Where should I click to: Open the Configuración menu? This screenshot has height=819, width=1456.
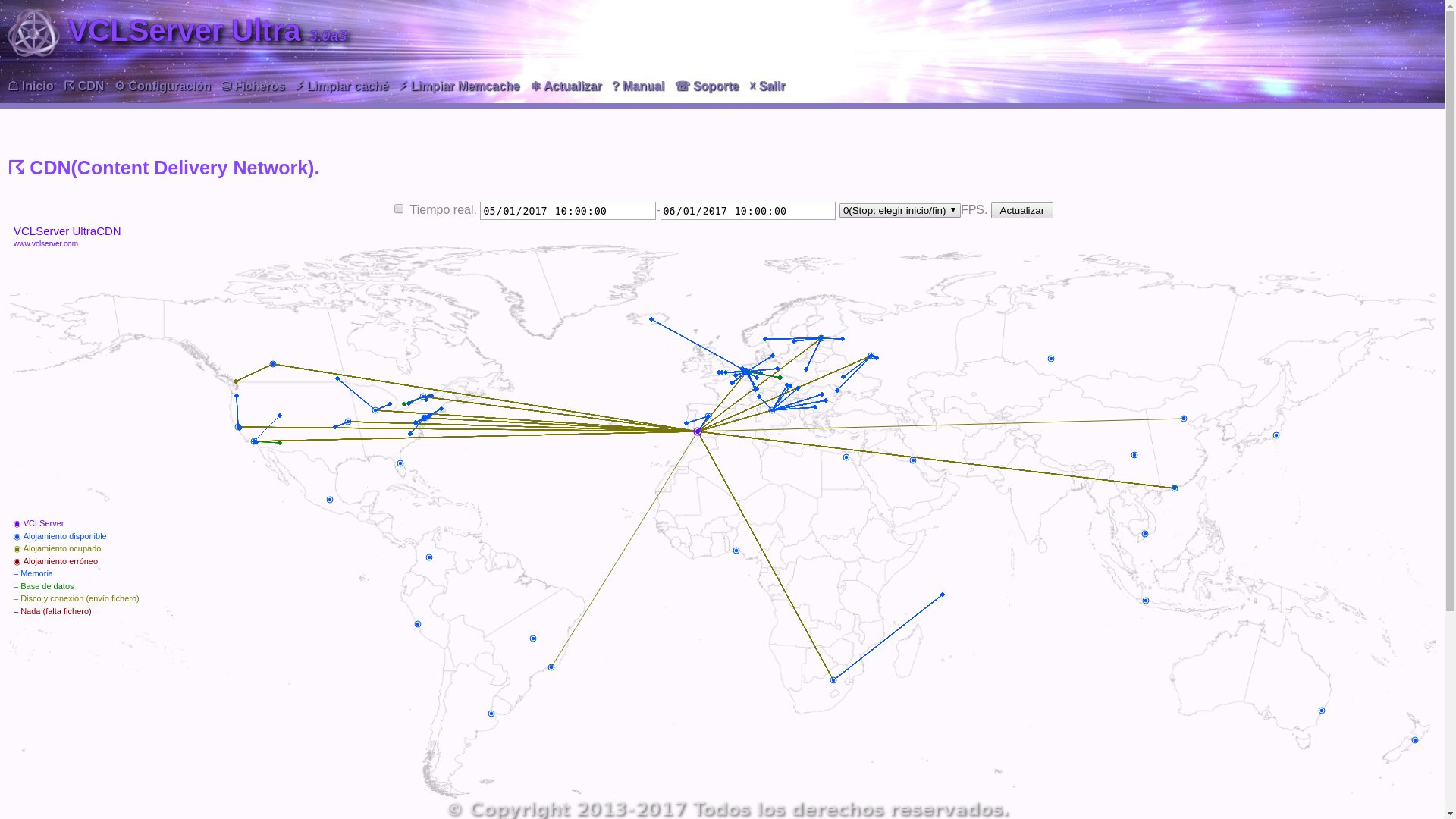click(163, 86)
